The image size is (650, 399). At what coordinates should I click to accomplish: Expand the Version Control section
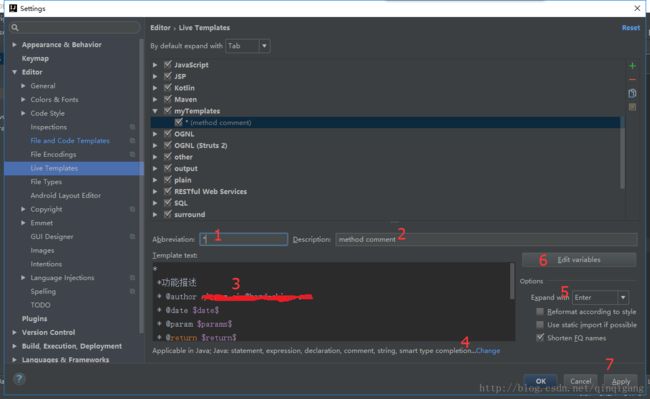[15, 332]
